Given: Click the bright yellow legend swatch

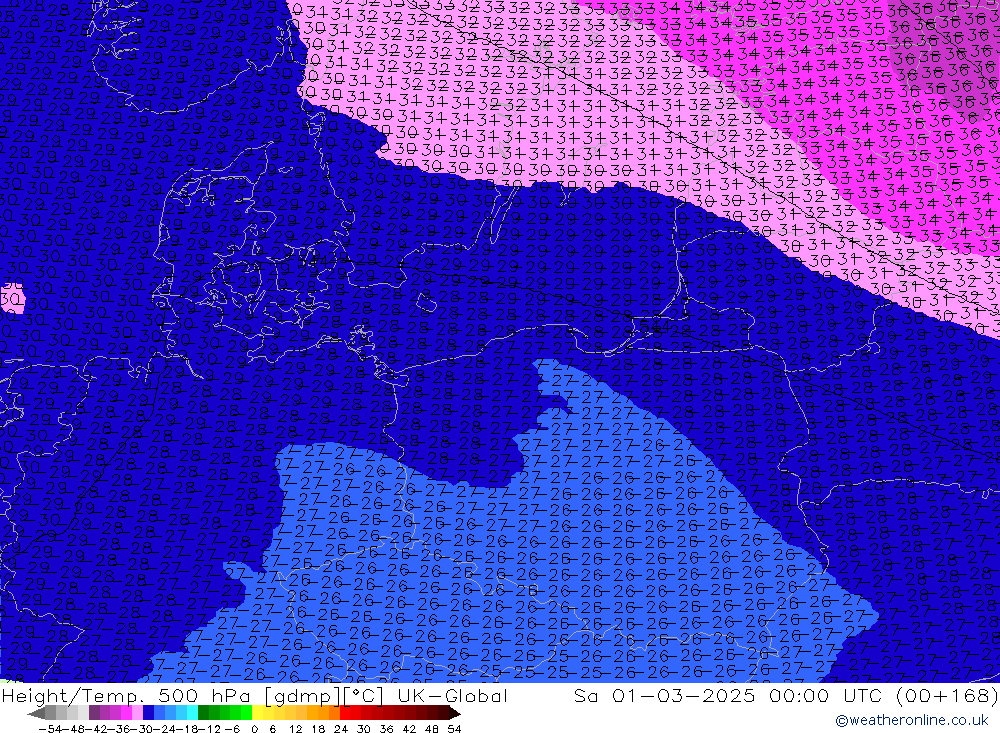Looking at the screenshot, I should [258, 713].
